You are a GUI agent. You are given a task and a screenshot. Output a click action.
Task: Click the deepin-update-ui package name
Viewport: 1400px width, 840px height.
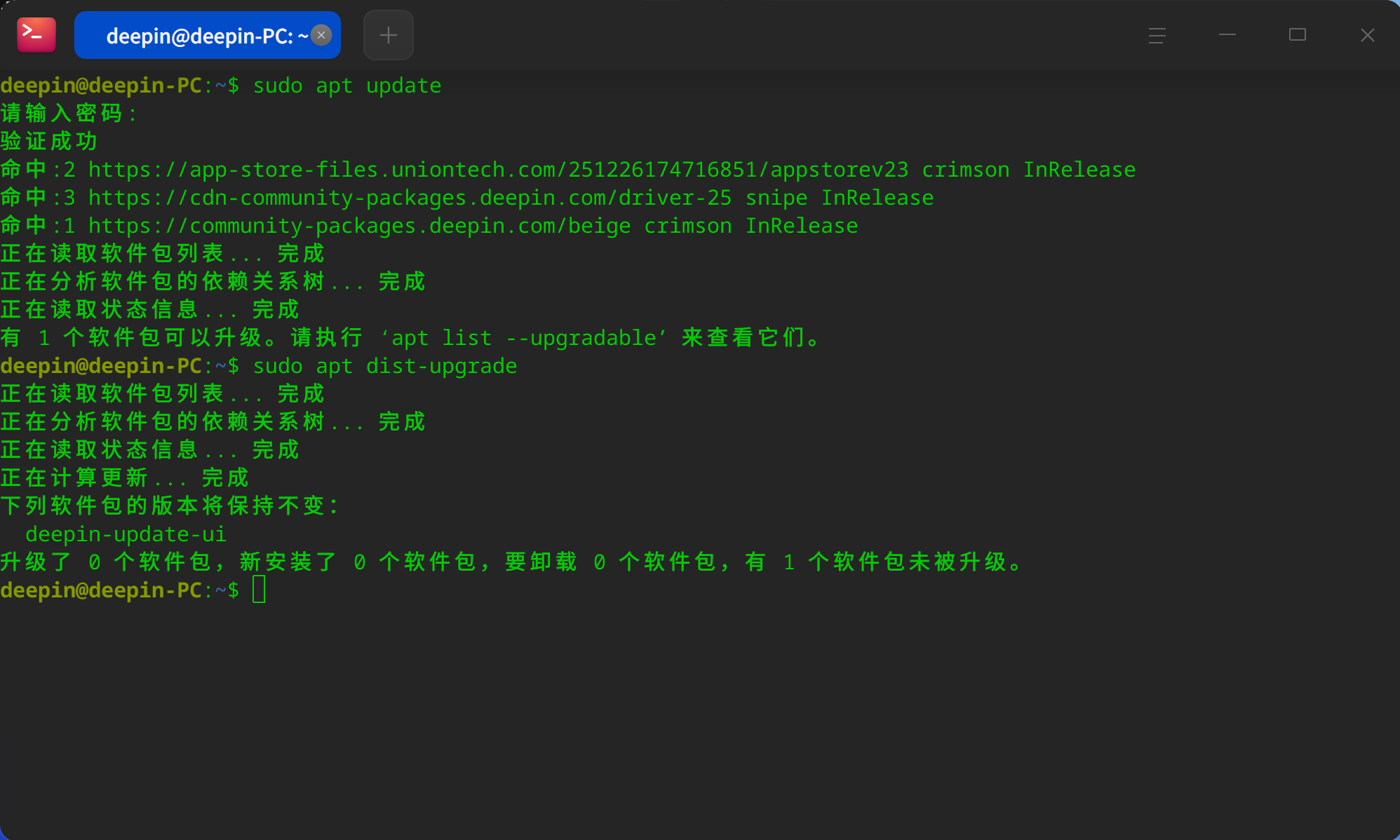tap(126, 534)
